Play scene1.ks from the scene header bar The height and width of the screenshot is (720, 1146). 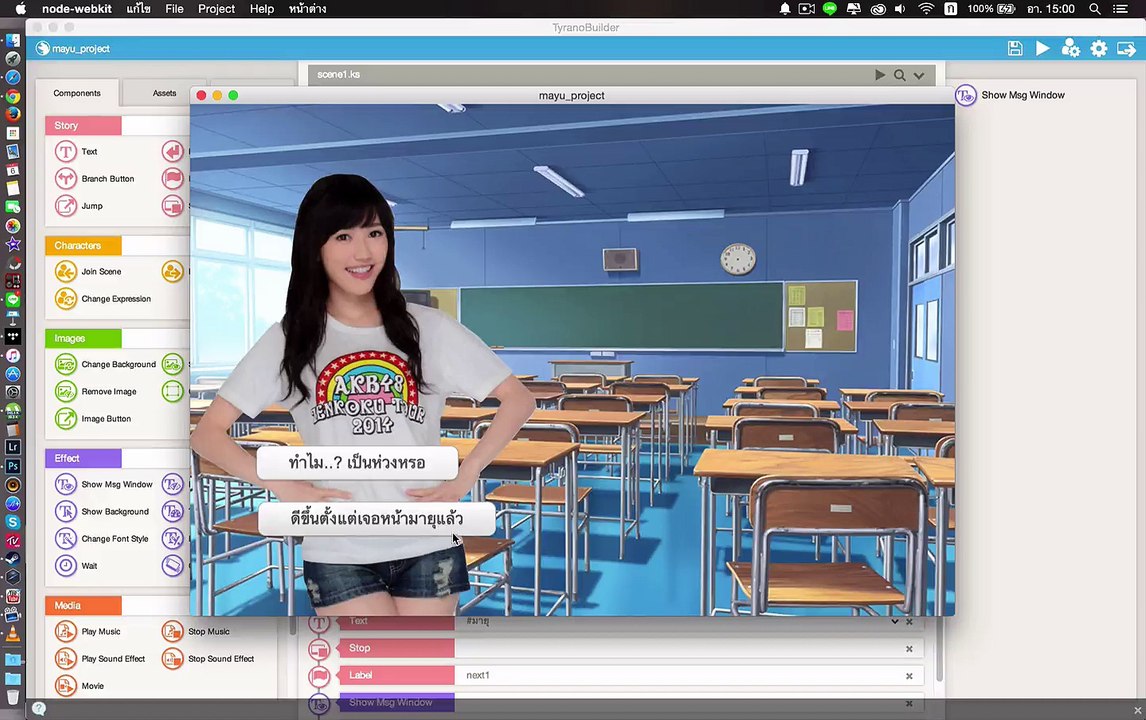click(880, 75)
